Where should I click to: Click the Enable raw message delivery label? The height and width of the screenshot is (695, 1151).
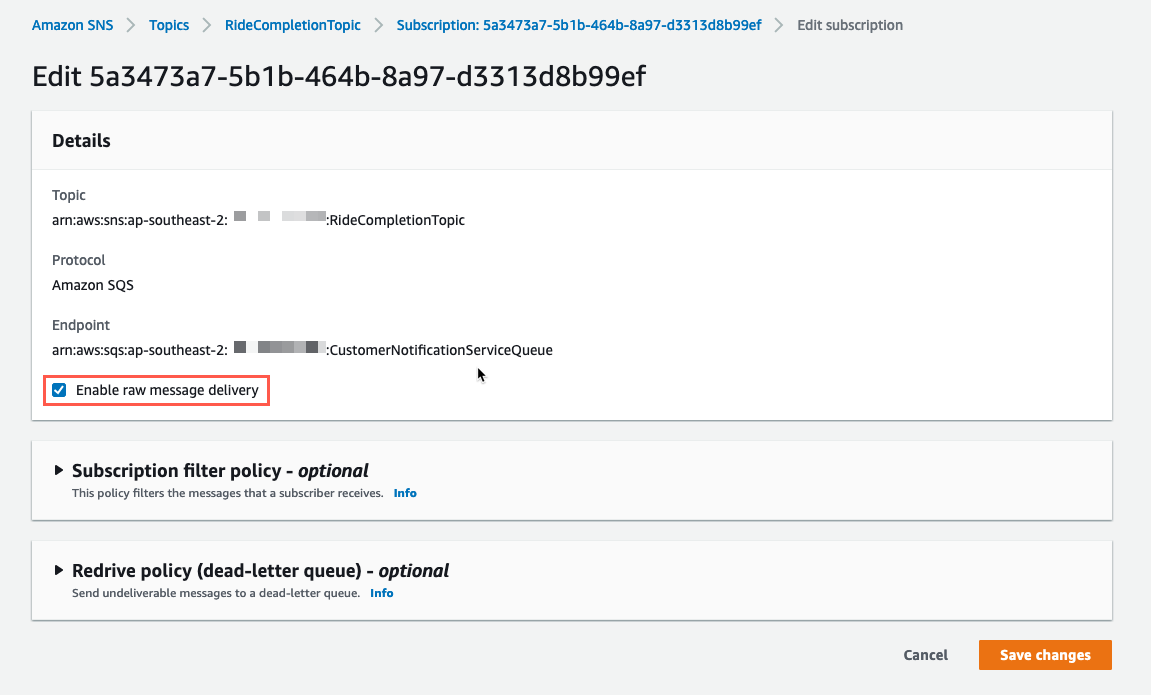coord(167,390)
